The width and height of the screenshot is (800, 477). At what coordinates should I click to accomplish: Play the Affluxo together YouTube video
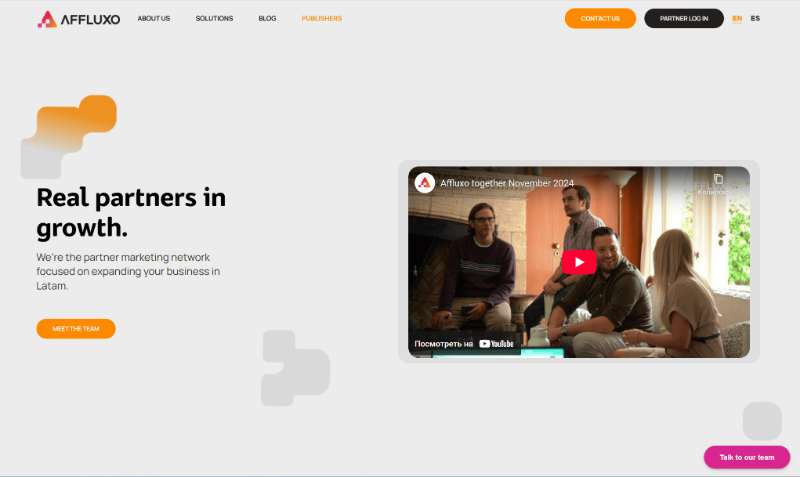tap(579, 262)
